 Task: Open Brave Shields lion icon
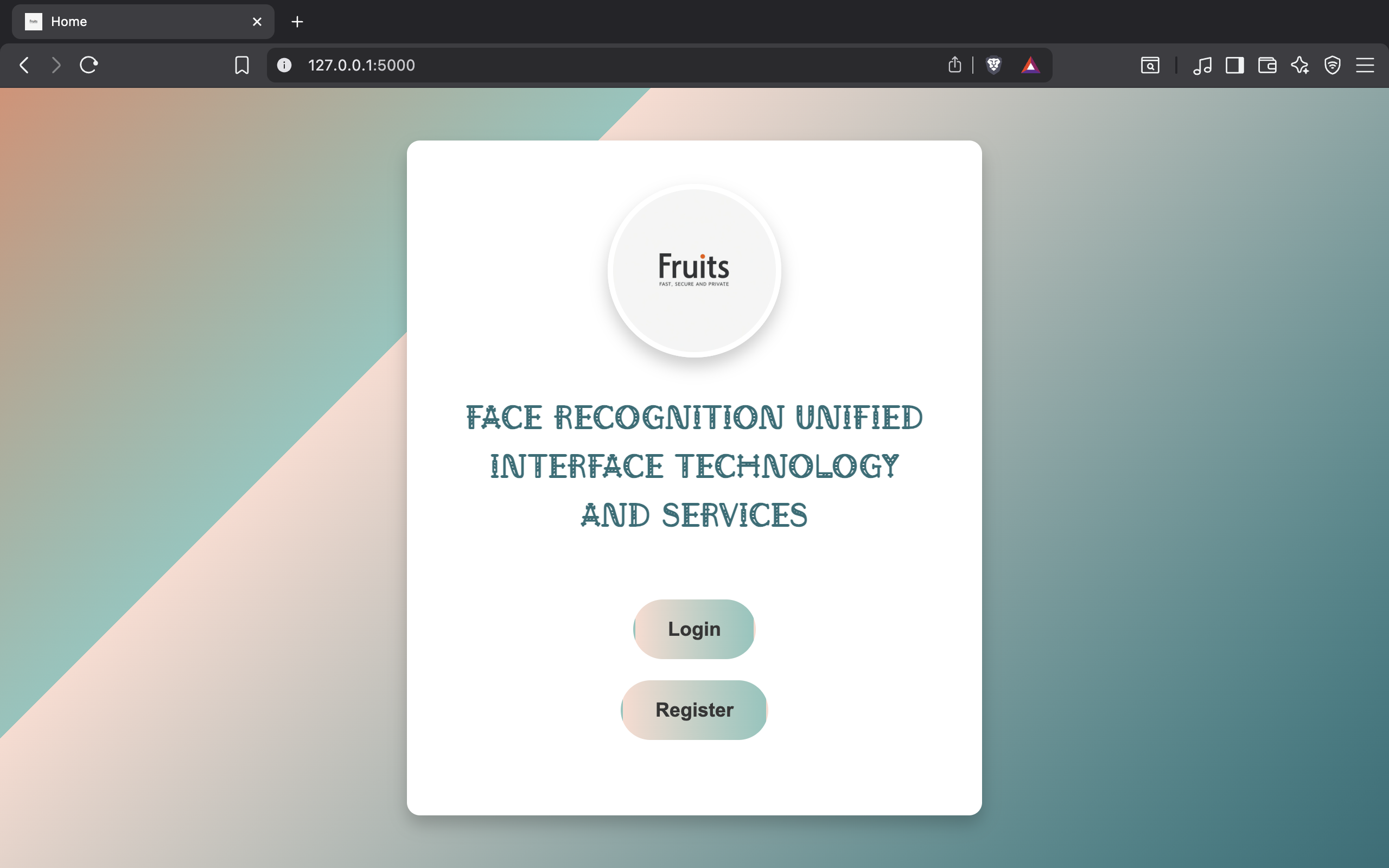993,65
